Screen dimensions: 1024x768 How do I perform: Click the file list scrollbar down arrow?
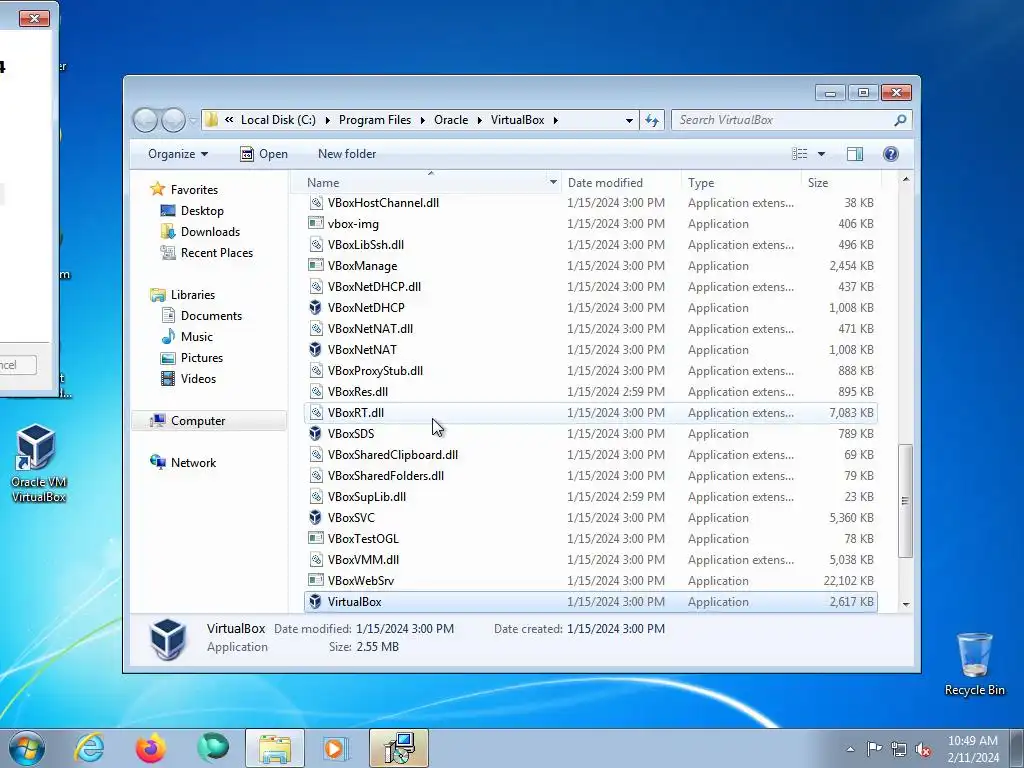click(x=905, y=605)
